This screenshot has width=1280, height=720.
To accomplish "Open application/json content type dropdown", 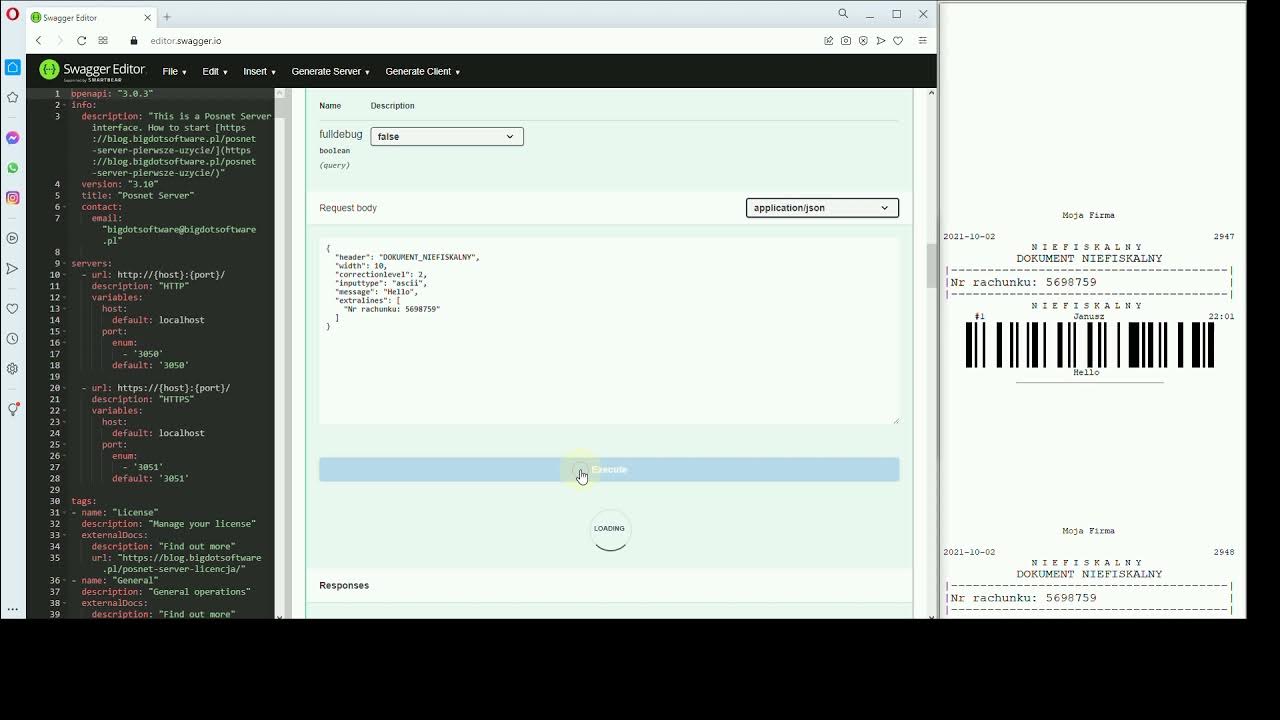I will pos(822,208).
